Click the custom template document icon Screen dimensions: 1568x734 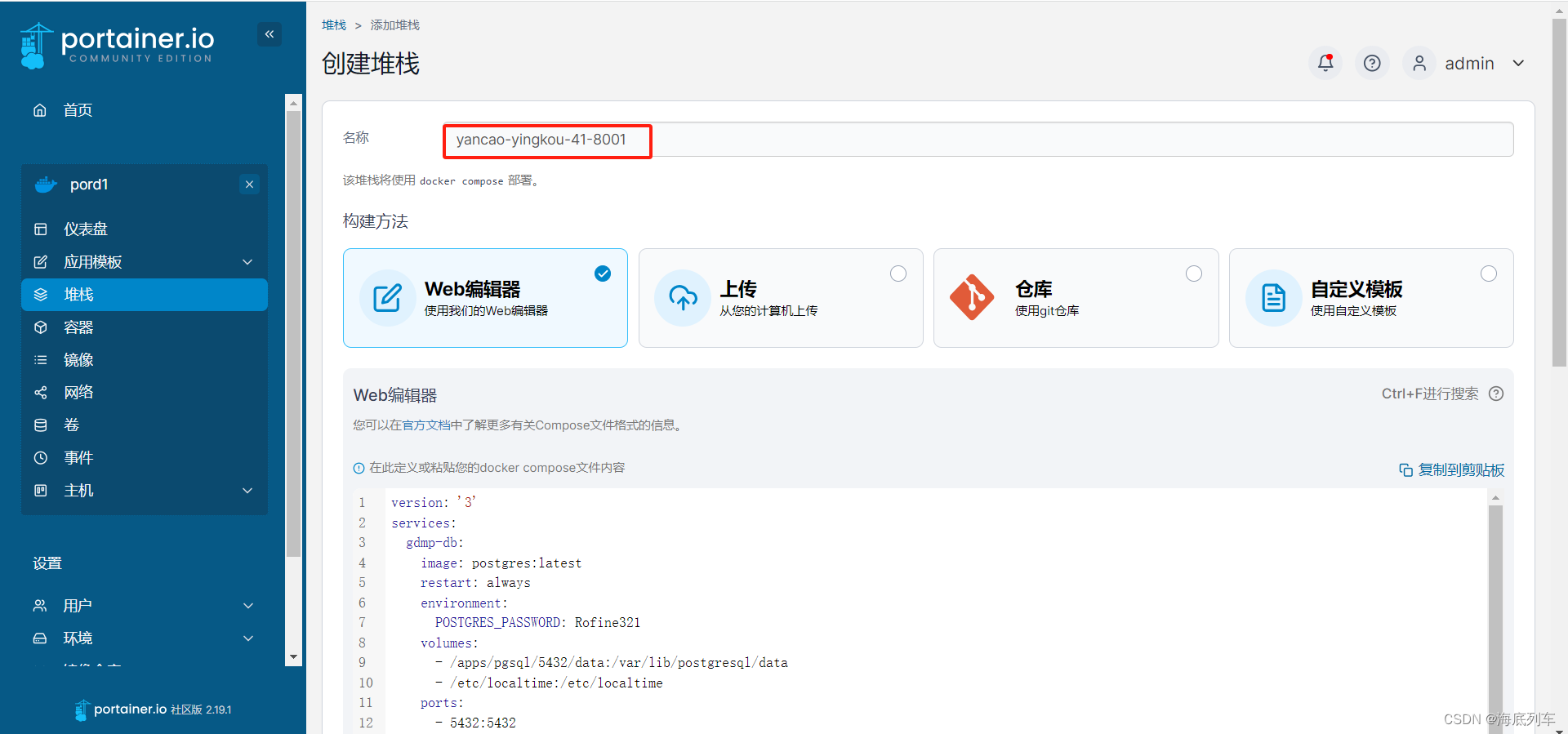1273,298
